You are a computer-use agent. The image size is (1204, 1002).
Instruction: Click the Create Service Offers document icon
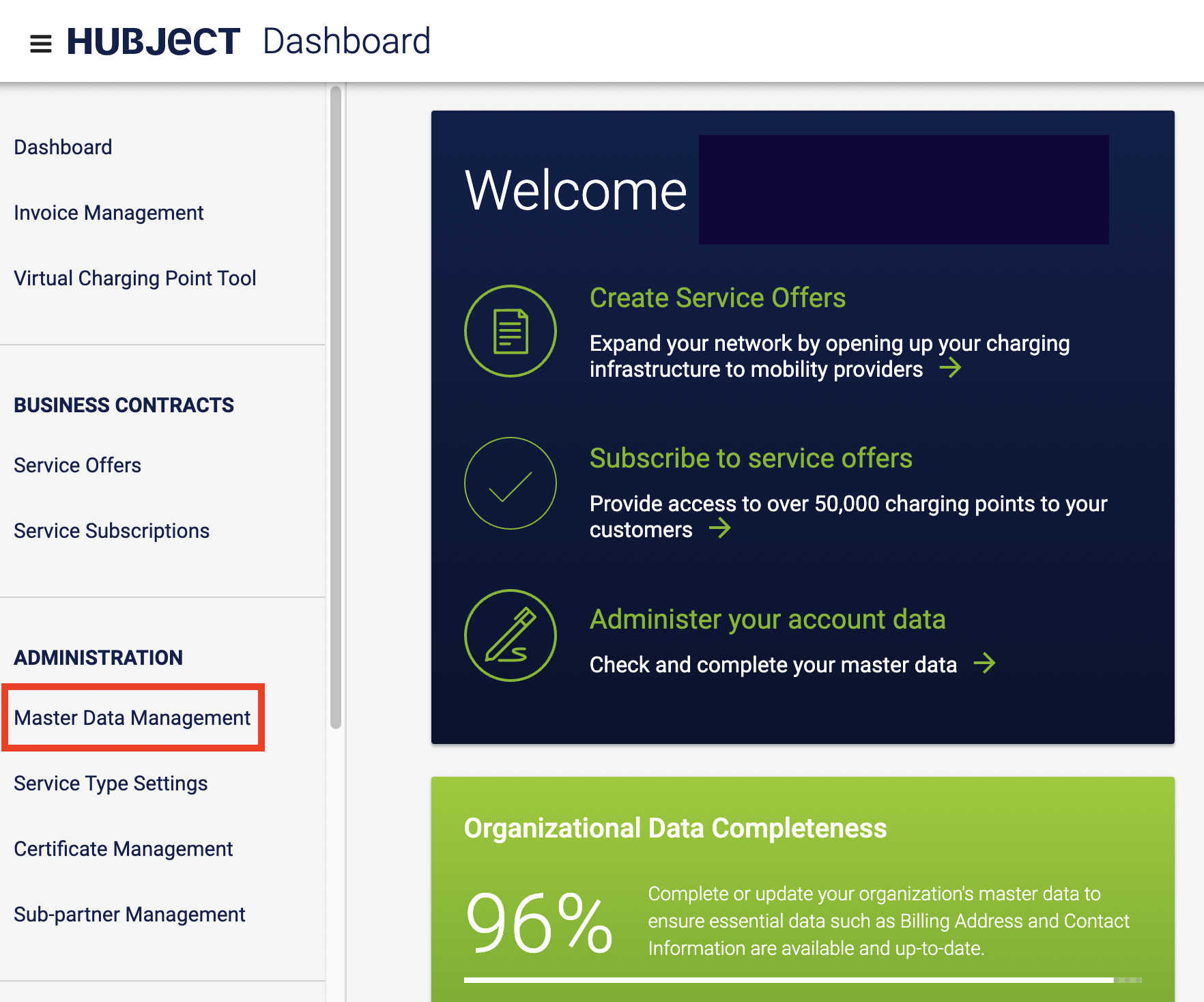(x=511, y=331)
